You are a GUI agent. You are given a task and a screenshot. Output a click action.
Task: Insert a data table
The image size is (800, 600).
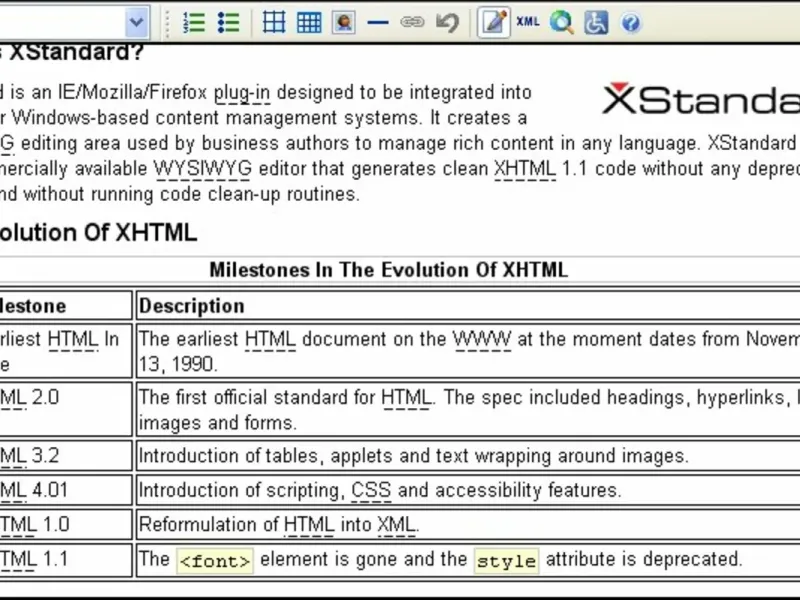click(x=309, y=22)
